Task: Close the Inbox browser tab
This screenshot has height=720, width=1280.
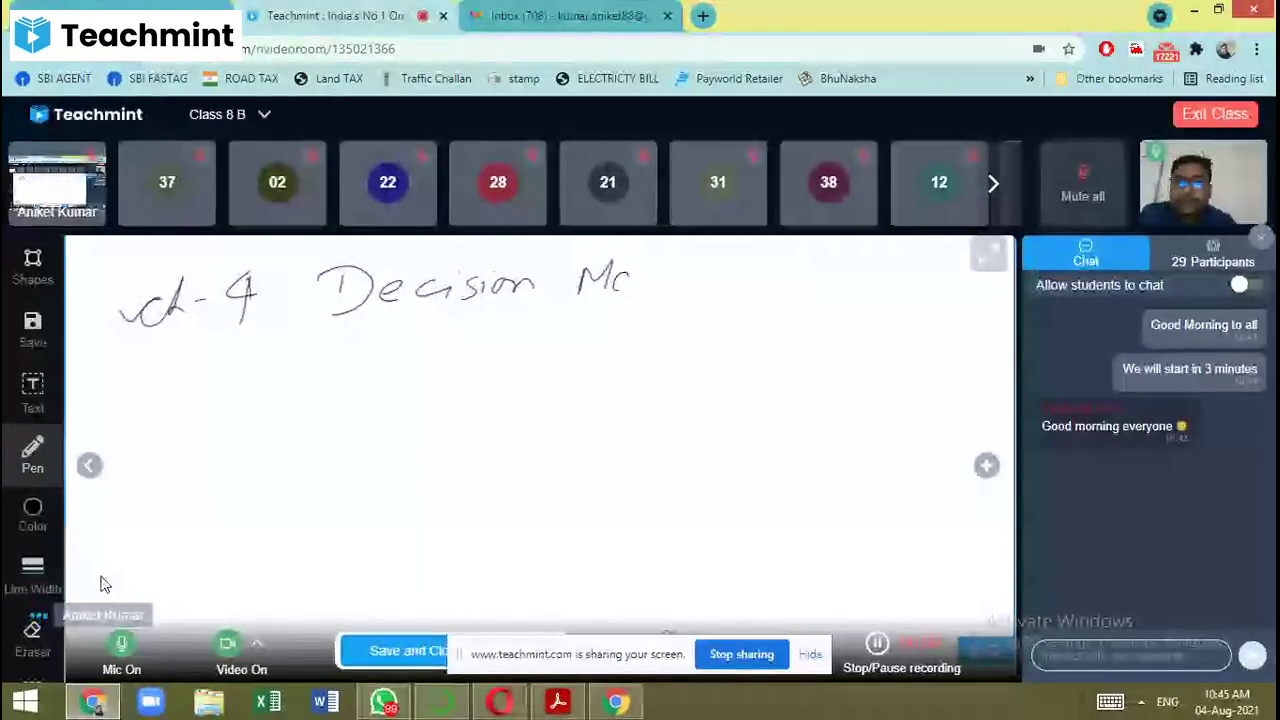Action: [x=667, y=16]
